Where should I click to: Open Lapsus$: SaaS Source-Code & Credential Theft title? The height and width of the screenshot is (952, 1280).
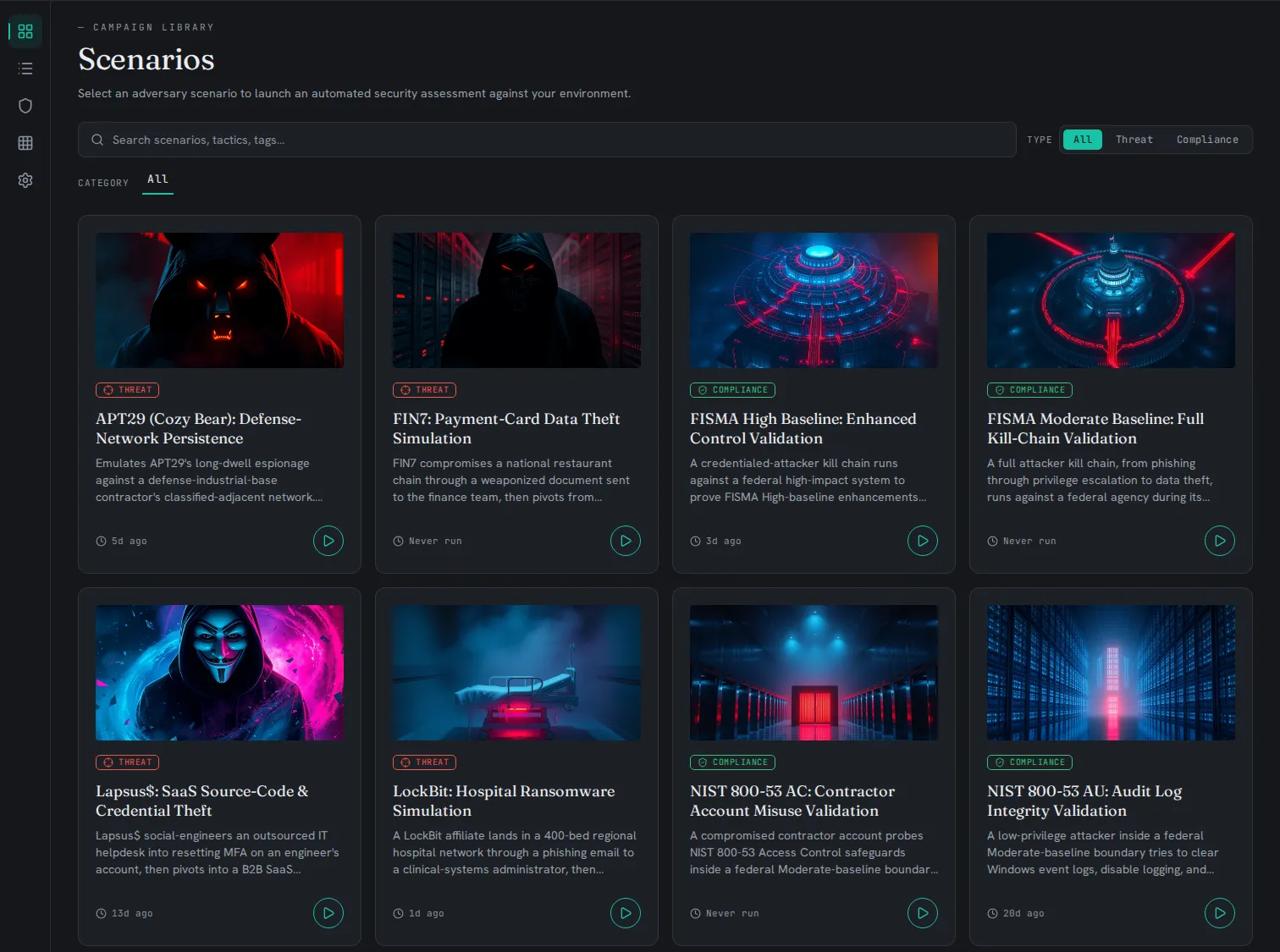(202, 801)
